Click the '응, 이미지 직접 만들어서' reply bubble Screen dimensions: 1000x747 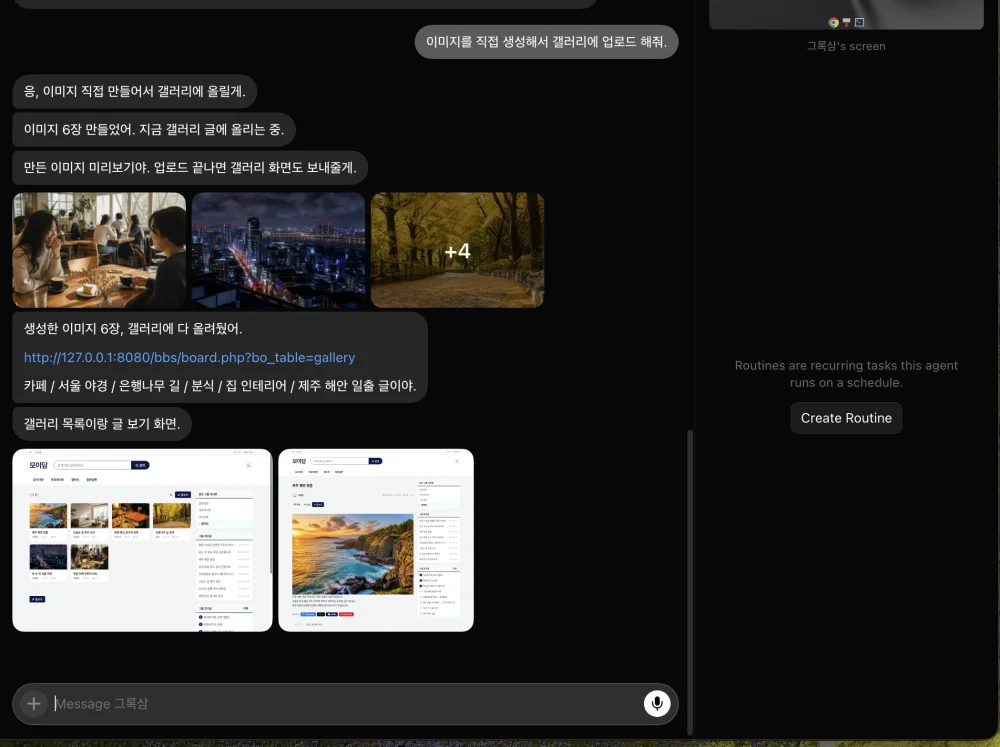tap(135, 91)
